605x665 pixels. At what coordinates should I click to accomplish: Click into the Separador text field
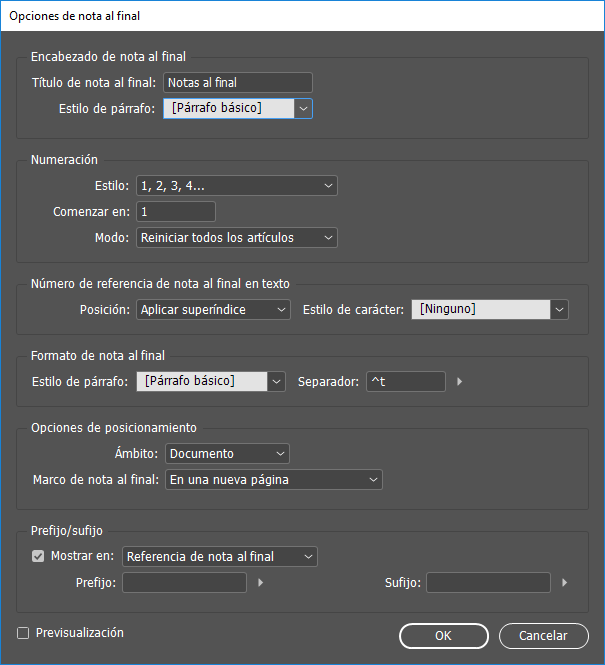pyautogui.click(x=405, y=381)
